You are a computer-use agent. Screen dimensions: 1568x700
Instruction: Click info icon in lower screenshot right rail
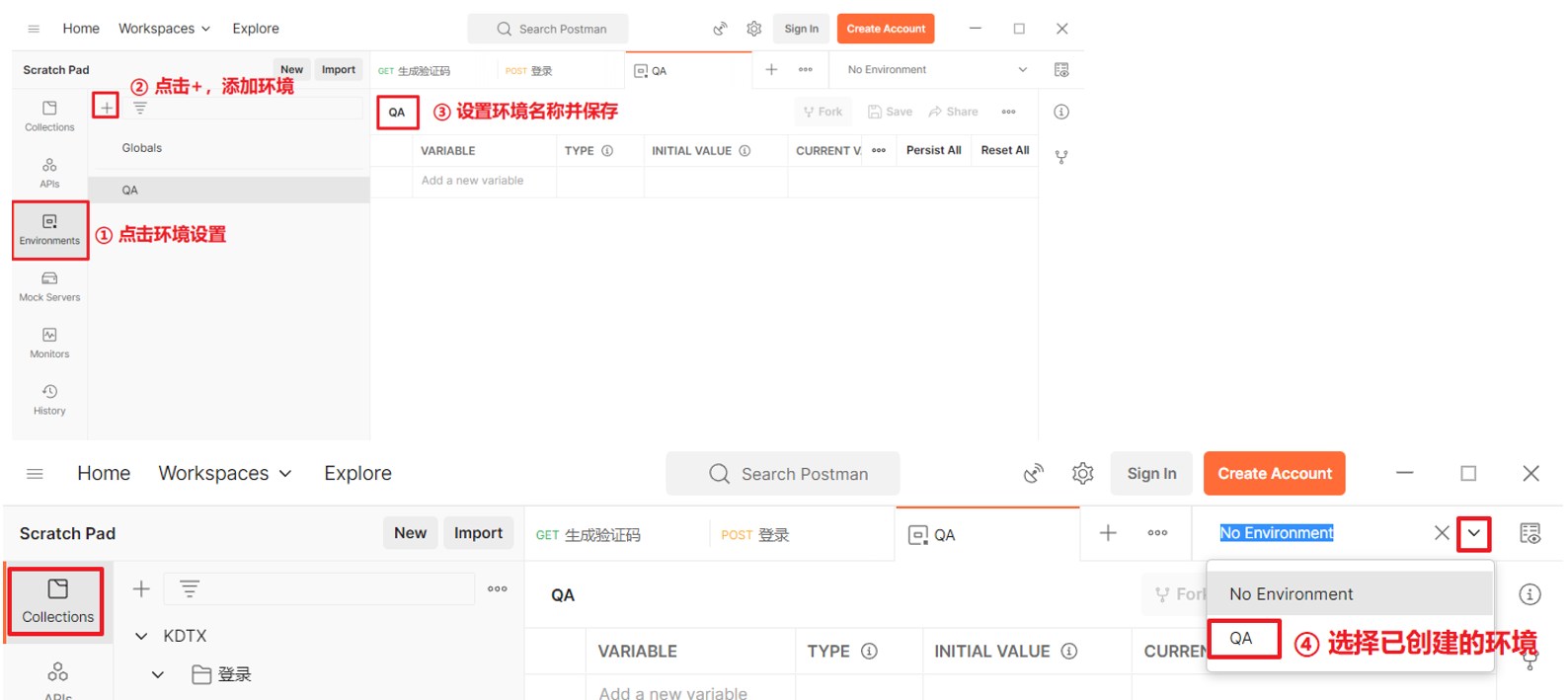[1529, 594]
